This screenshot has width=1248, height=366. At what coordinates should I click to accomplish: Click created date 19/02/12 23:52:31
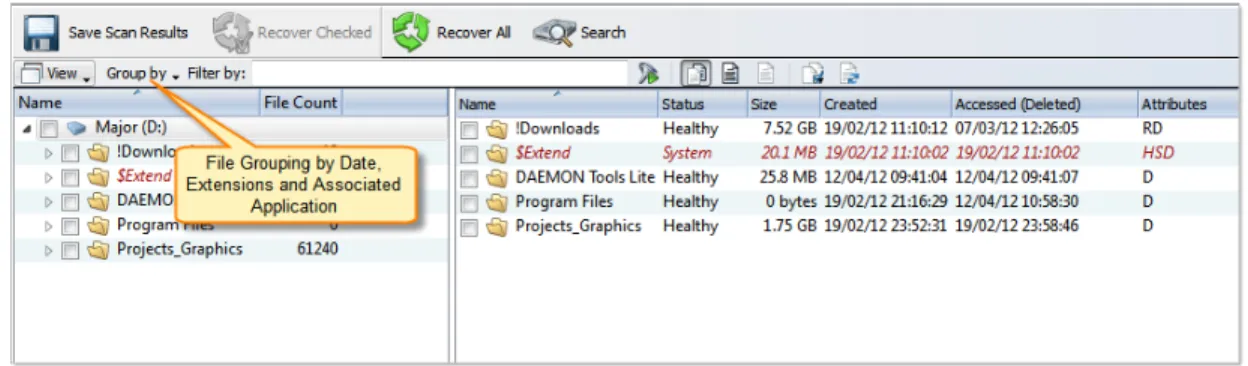click(x=885, y=227)
